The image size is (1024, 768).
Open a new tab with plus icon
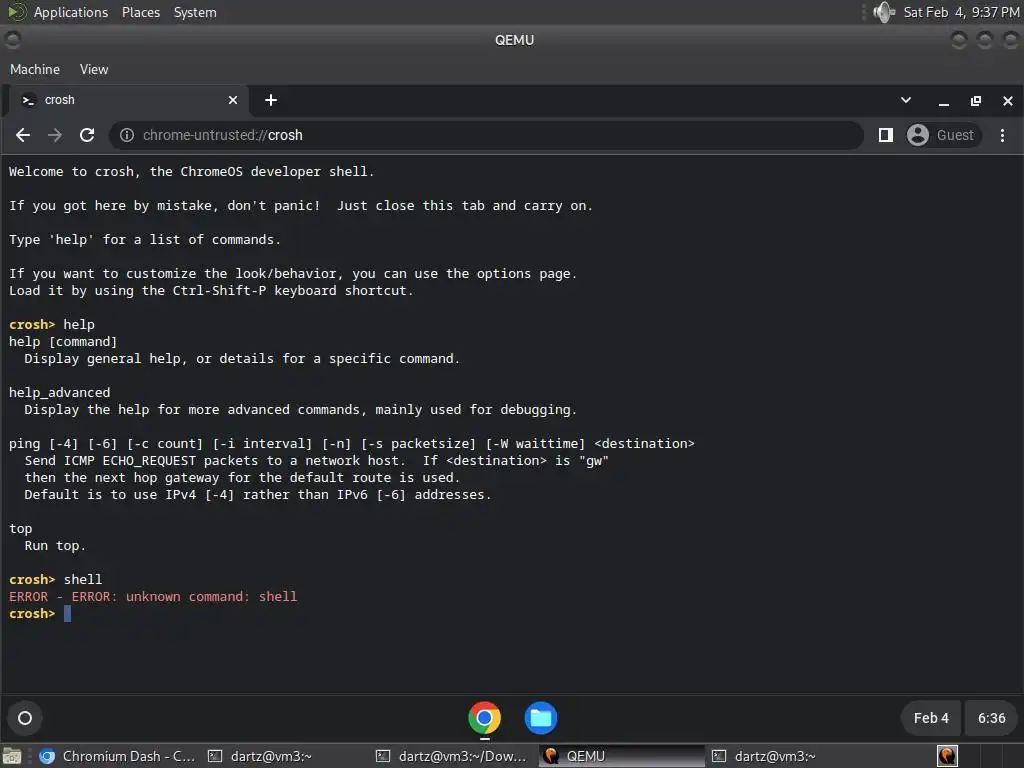271,100
